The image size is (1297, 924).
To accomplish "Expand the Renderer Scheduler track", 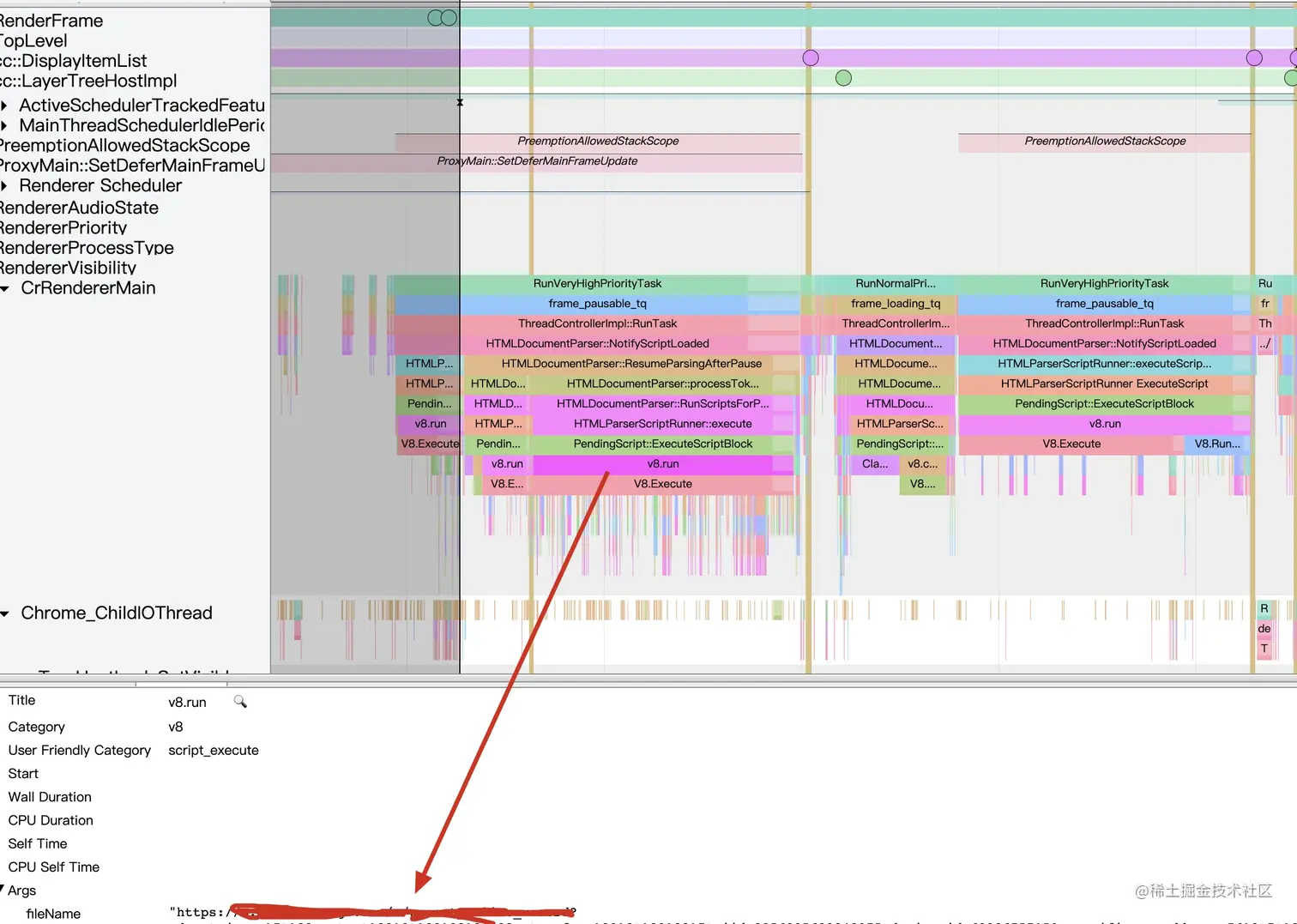I will (x=4, y=185).
